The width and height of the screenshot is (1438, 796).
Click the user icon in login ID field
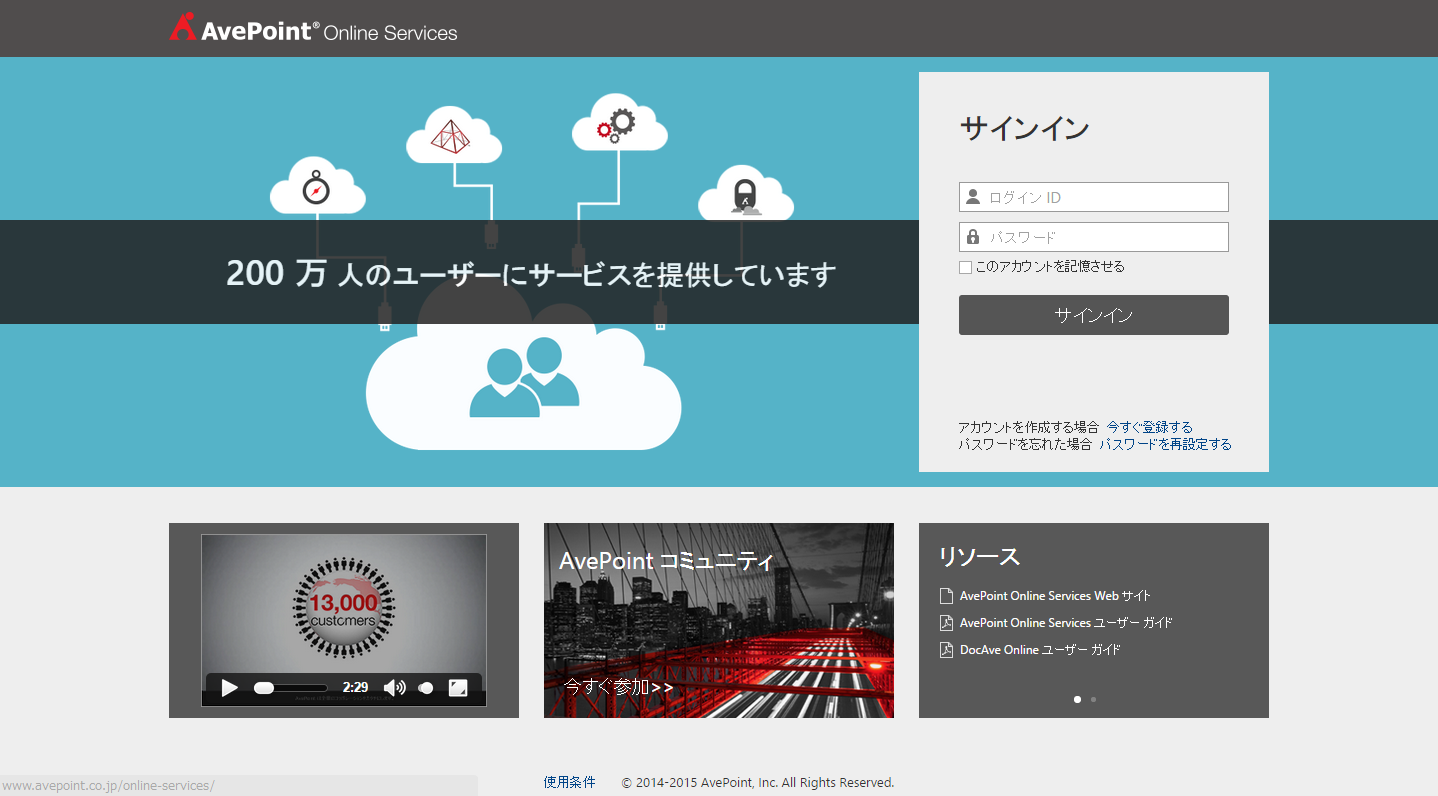[x=973, y=197]
